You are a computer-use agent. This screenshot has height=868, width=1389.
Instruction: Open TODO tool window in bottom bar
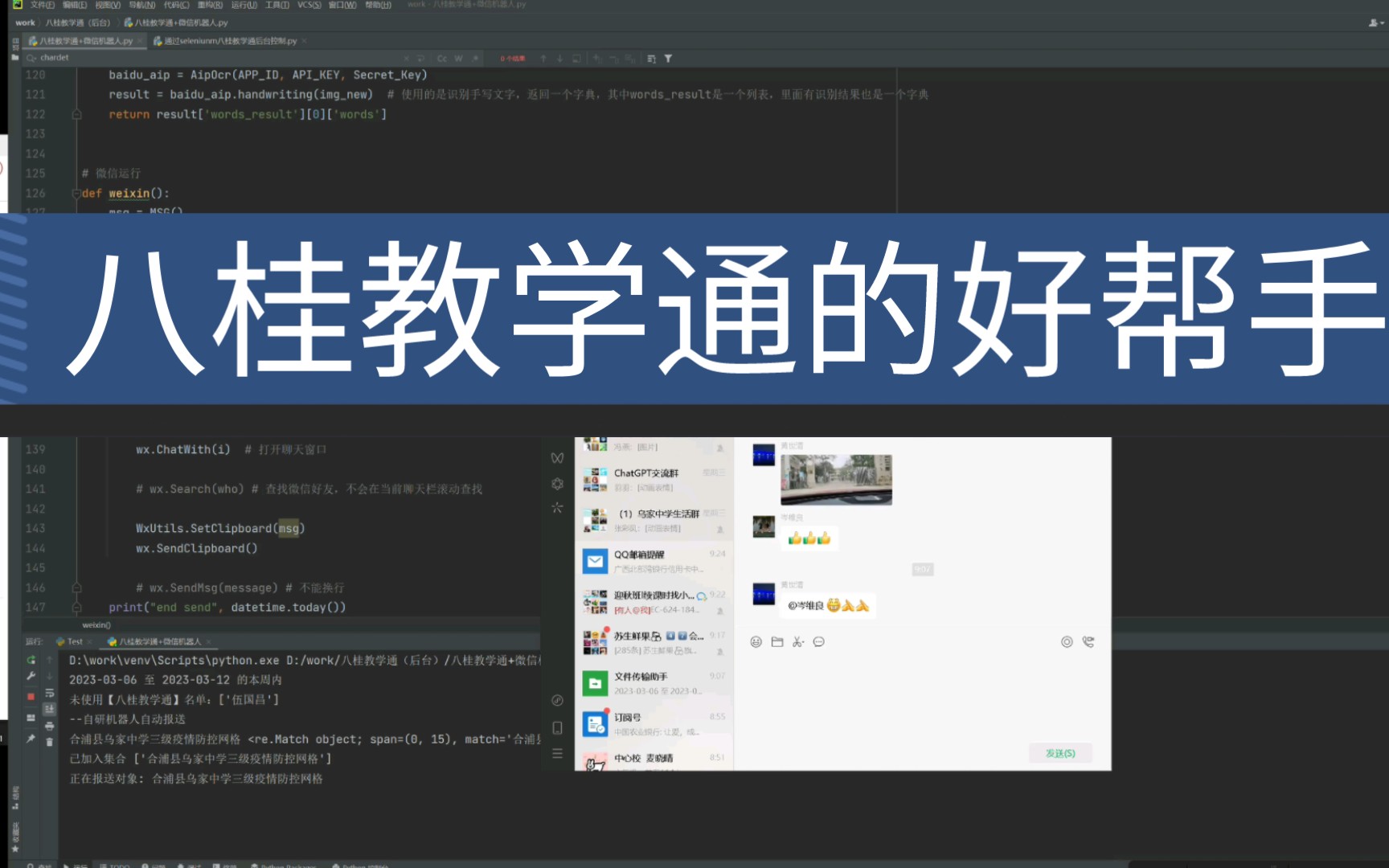click(115, 866)
